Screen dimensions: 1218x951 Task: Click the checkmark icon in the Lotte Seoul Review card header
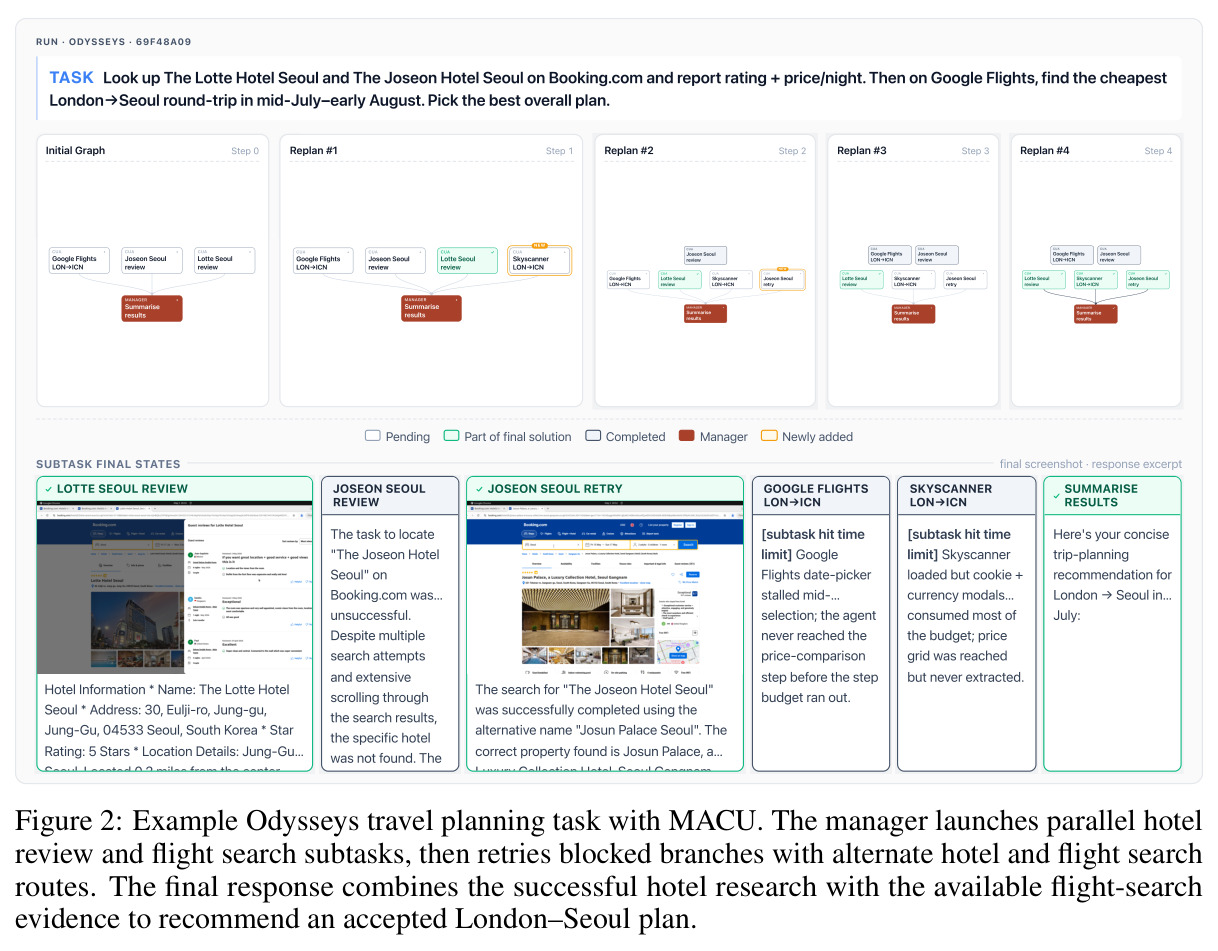coord(48,489)
